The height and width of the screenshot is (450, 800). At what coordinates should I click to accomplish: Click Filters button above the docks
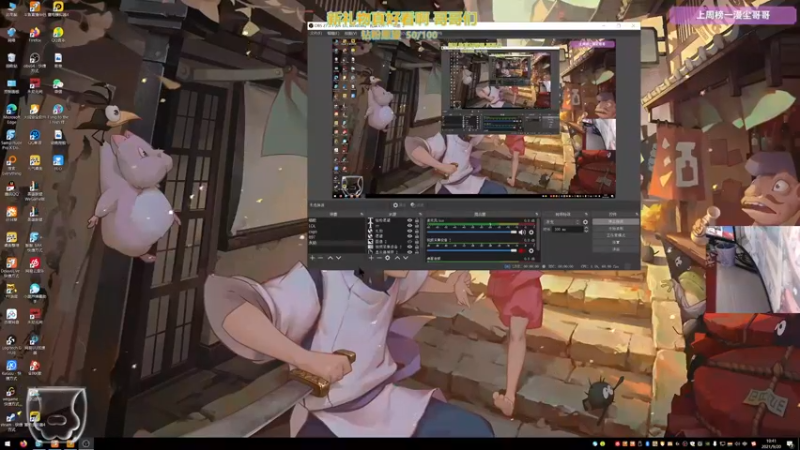coord(417,205)
